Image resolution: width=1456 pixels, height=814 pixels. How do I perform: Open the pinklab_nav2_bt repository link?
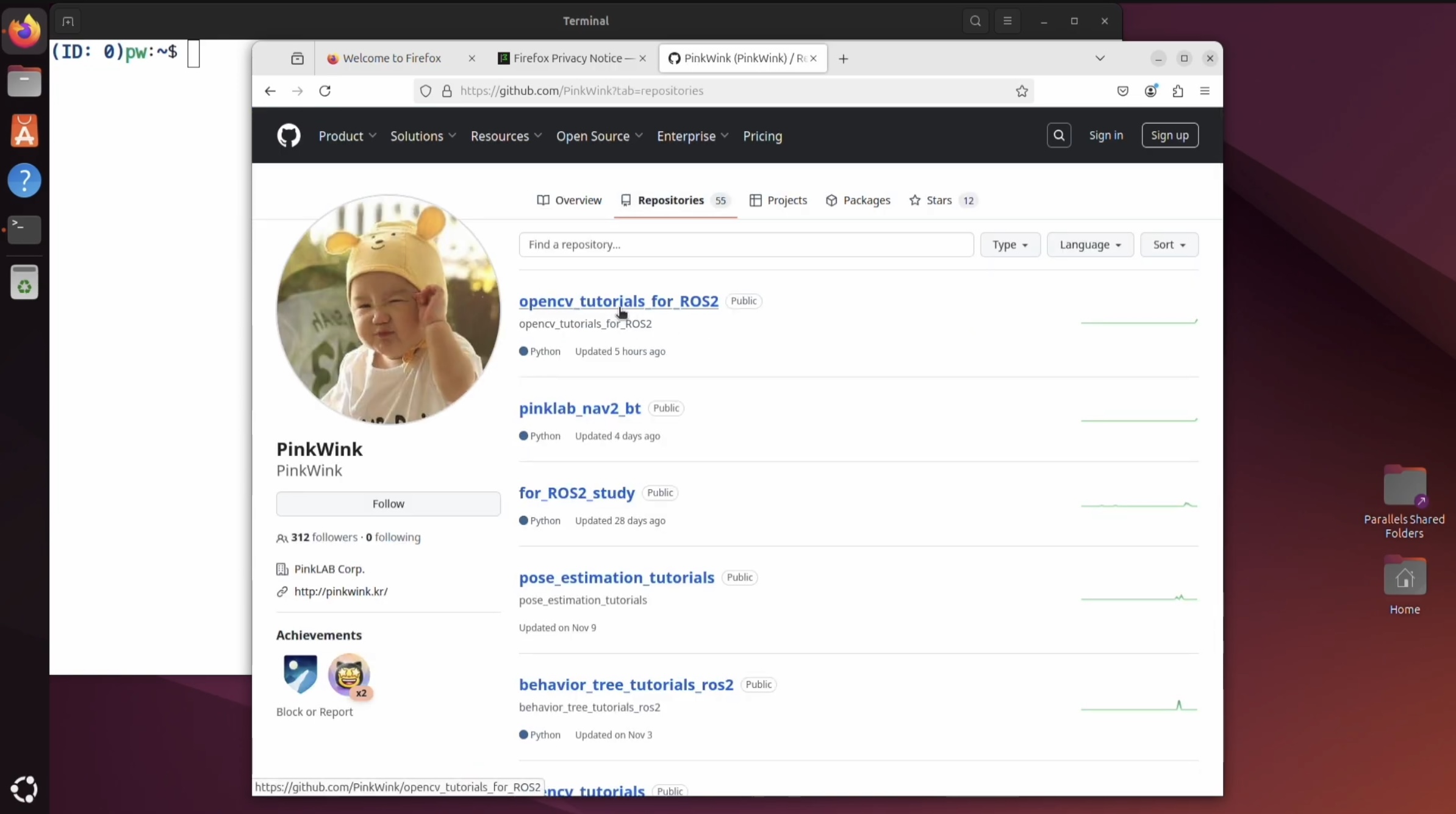tap(579, 408)
